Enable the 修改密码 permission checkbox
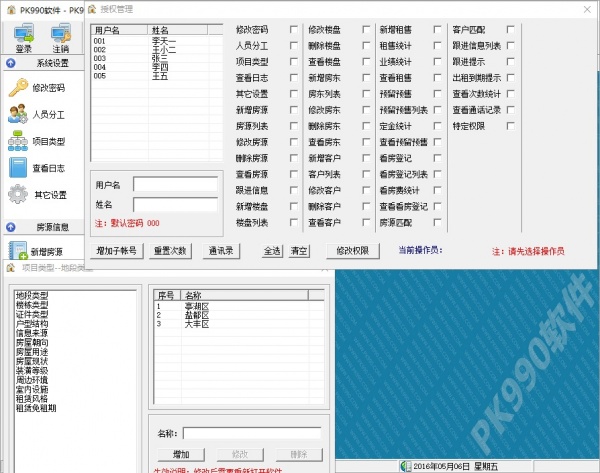This screenshot has height=473, width=600. (x=293, y=29)
